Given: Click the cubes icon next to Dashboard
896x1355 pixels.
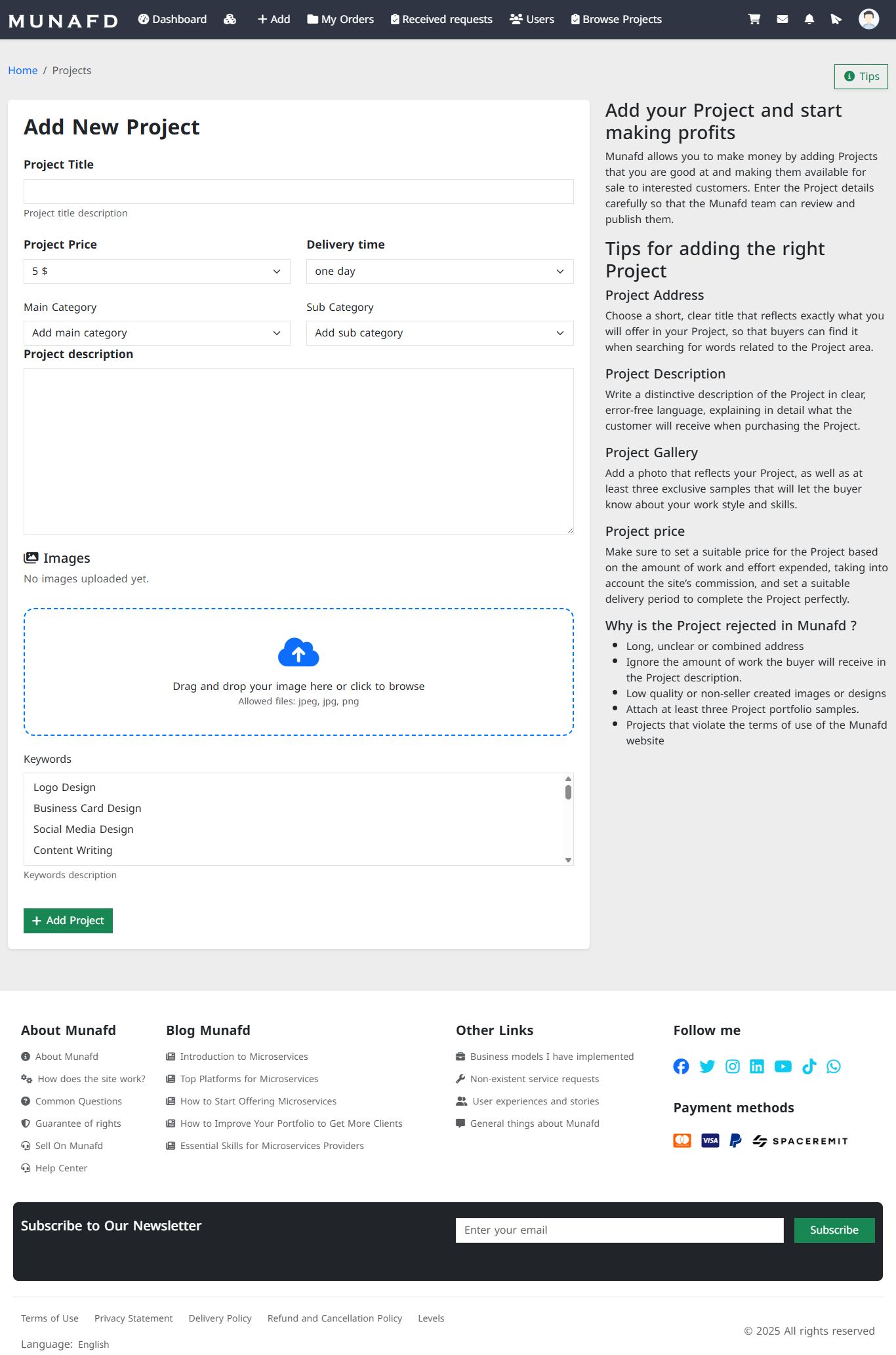Looking at the screenshot, I should click(x=230, y=19).
